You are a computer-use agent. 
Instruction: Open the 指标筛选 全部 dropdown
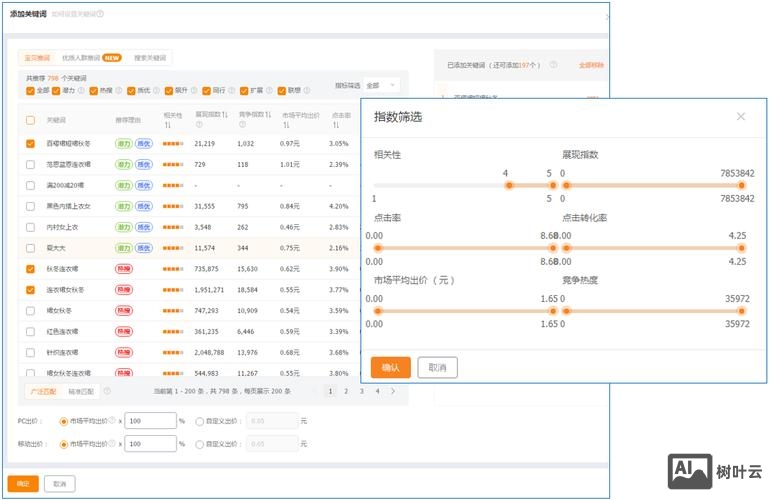(x=381, y=86)
